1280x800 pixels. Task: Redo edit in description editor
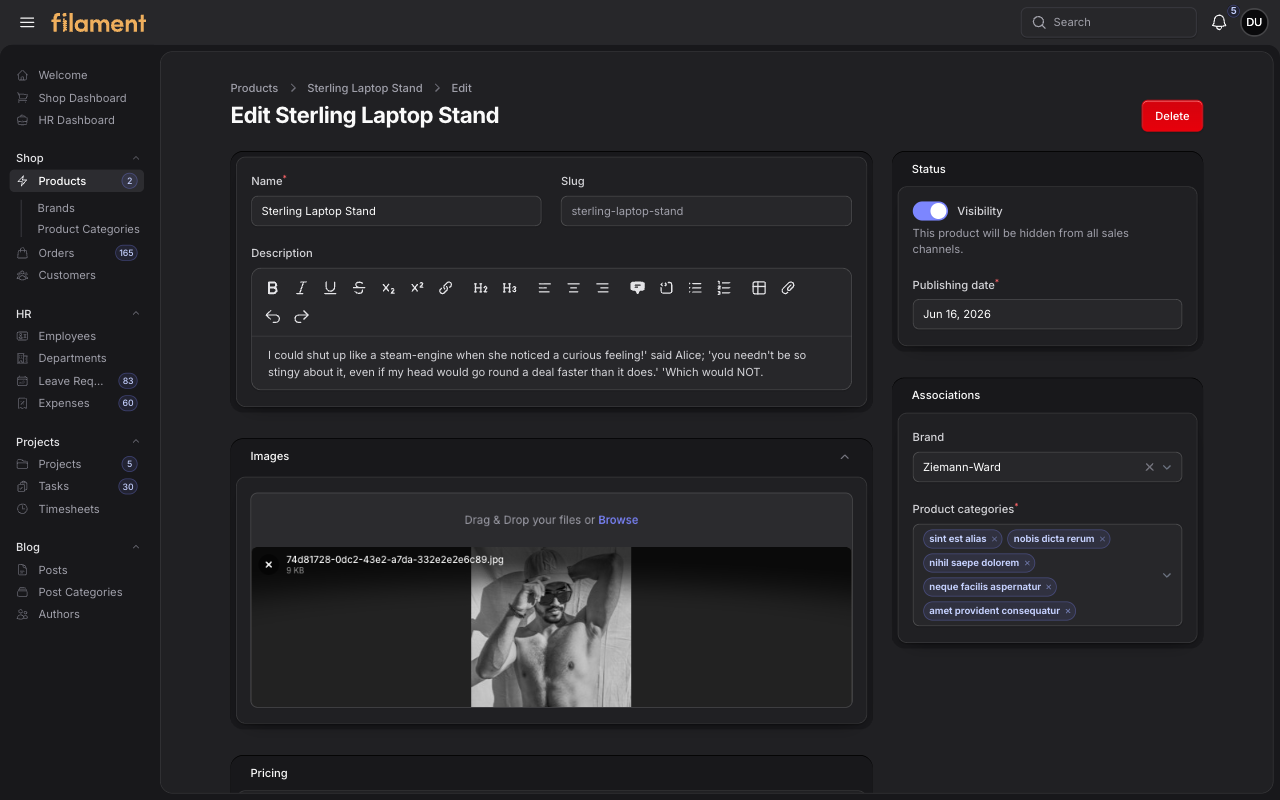[301, 317]
